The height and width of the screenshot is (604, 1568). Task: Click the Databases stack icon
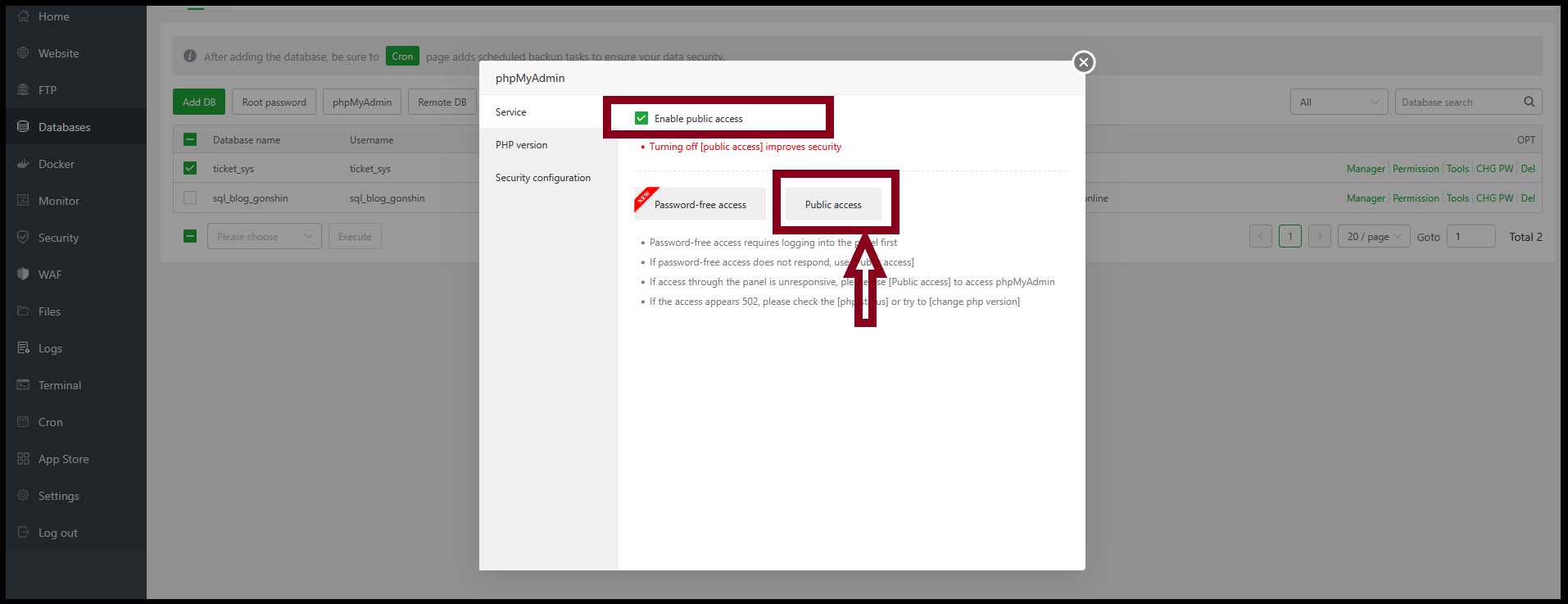point(23,127)
